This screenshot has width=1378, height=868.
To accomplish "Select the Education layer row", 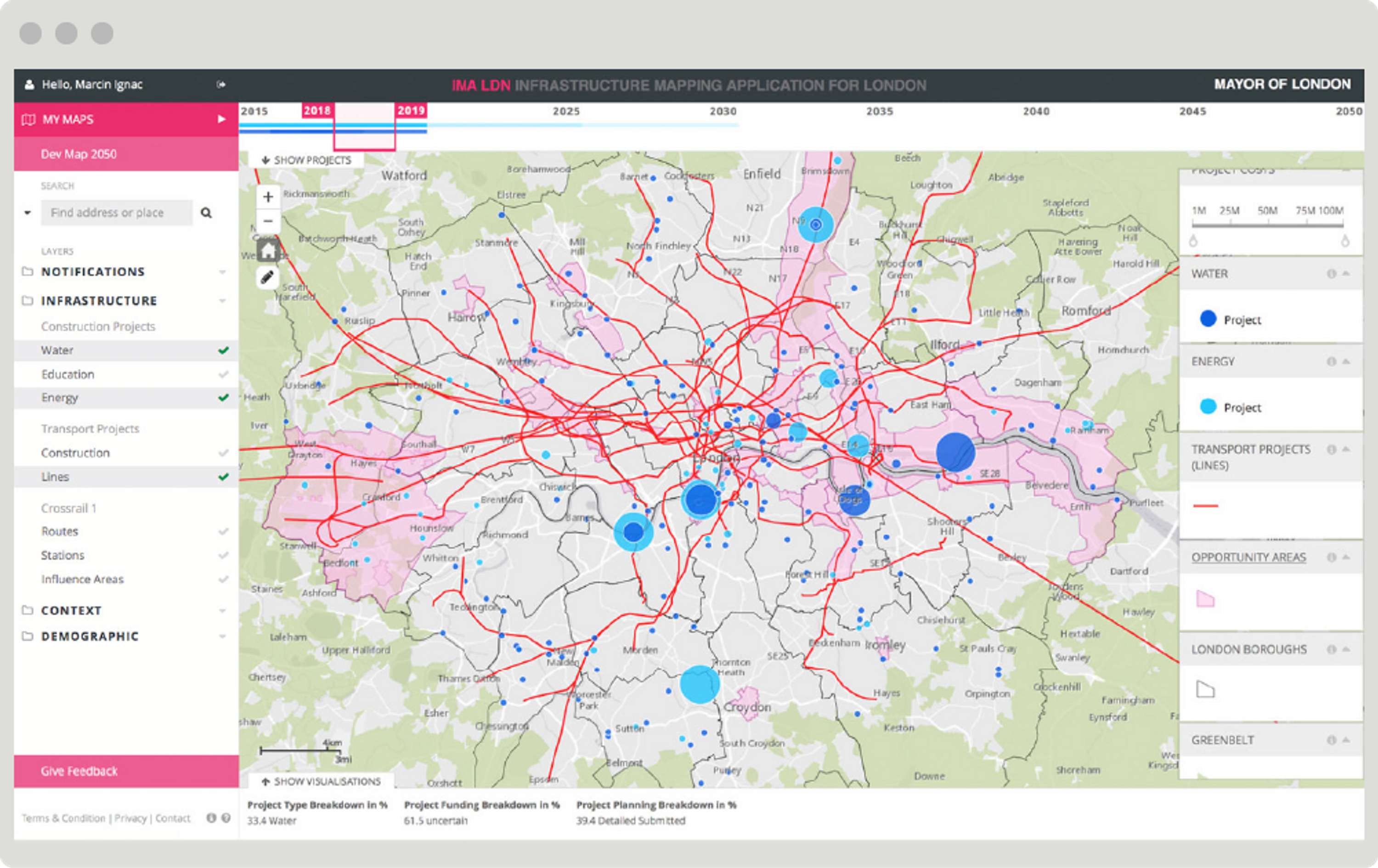I will [x=126, y=374].
